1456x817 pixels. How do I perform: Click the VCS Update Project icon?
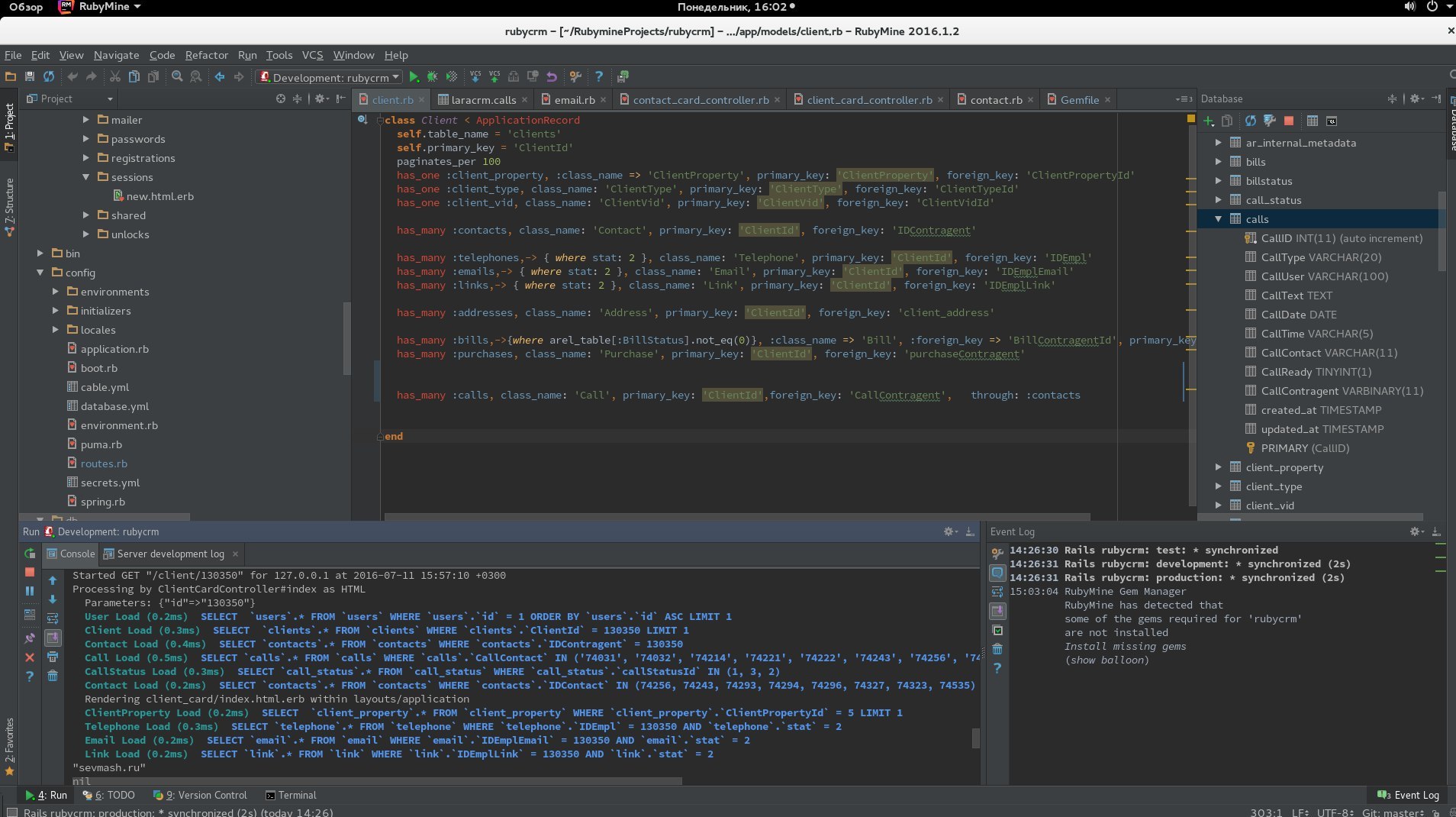[475, 76]
